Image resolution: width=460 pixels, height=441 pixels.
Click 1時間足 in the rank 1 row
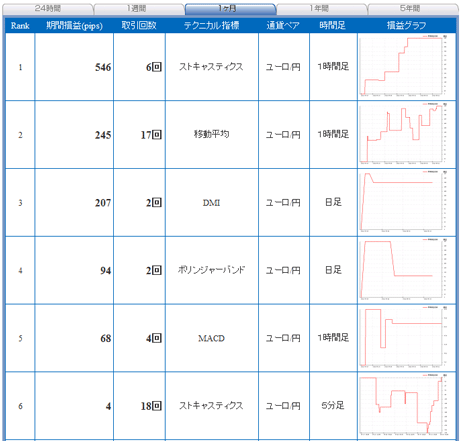333,66
